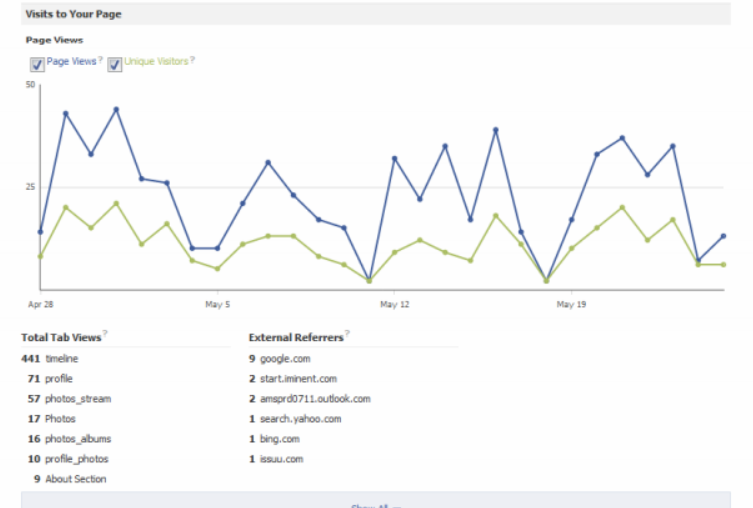Click the Page Views data point at Apr 28

[x=40, y=232]
